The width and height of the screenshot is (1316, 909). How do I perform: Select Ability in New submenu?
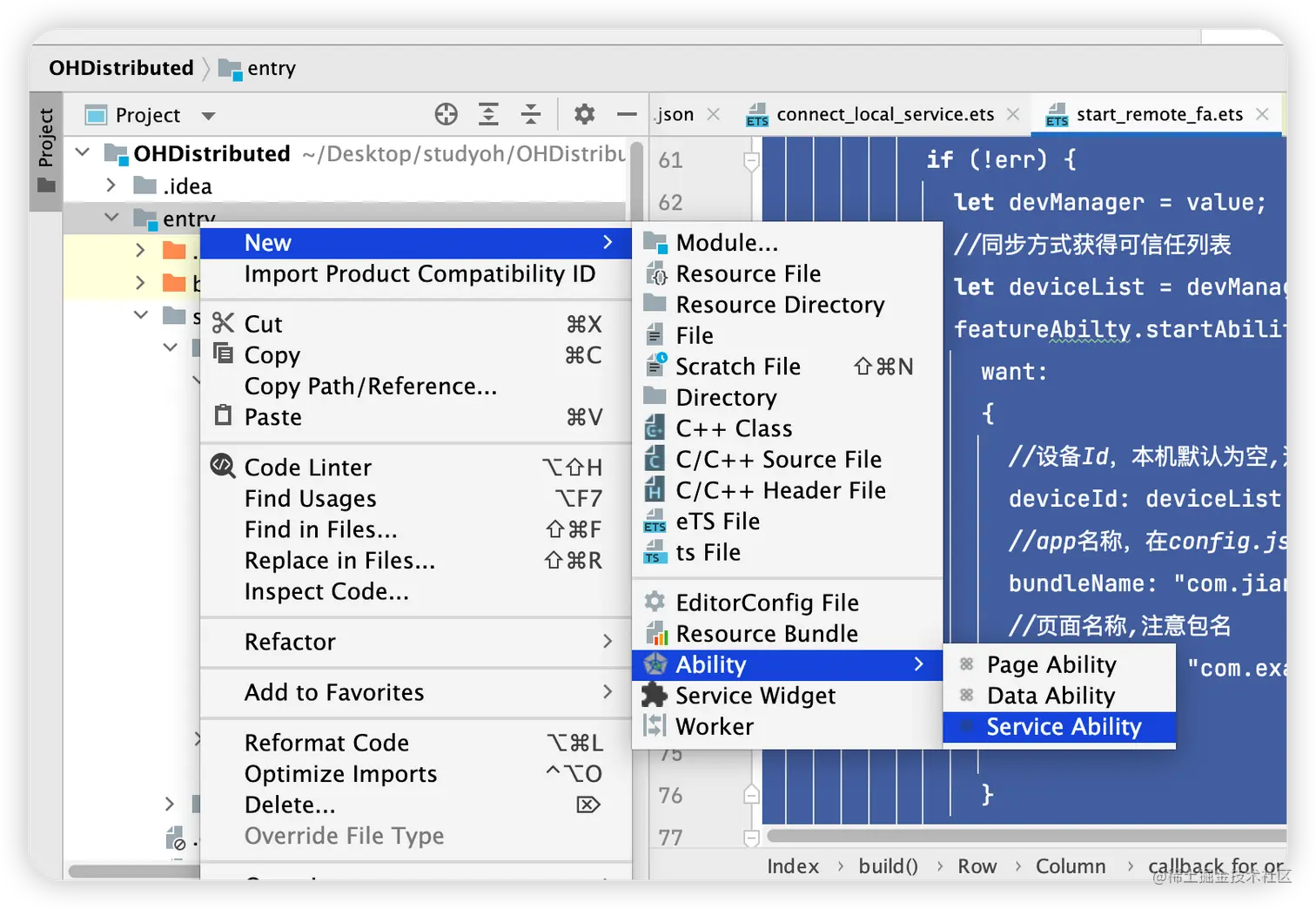point(788,664)
